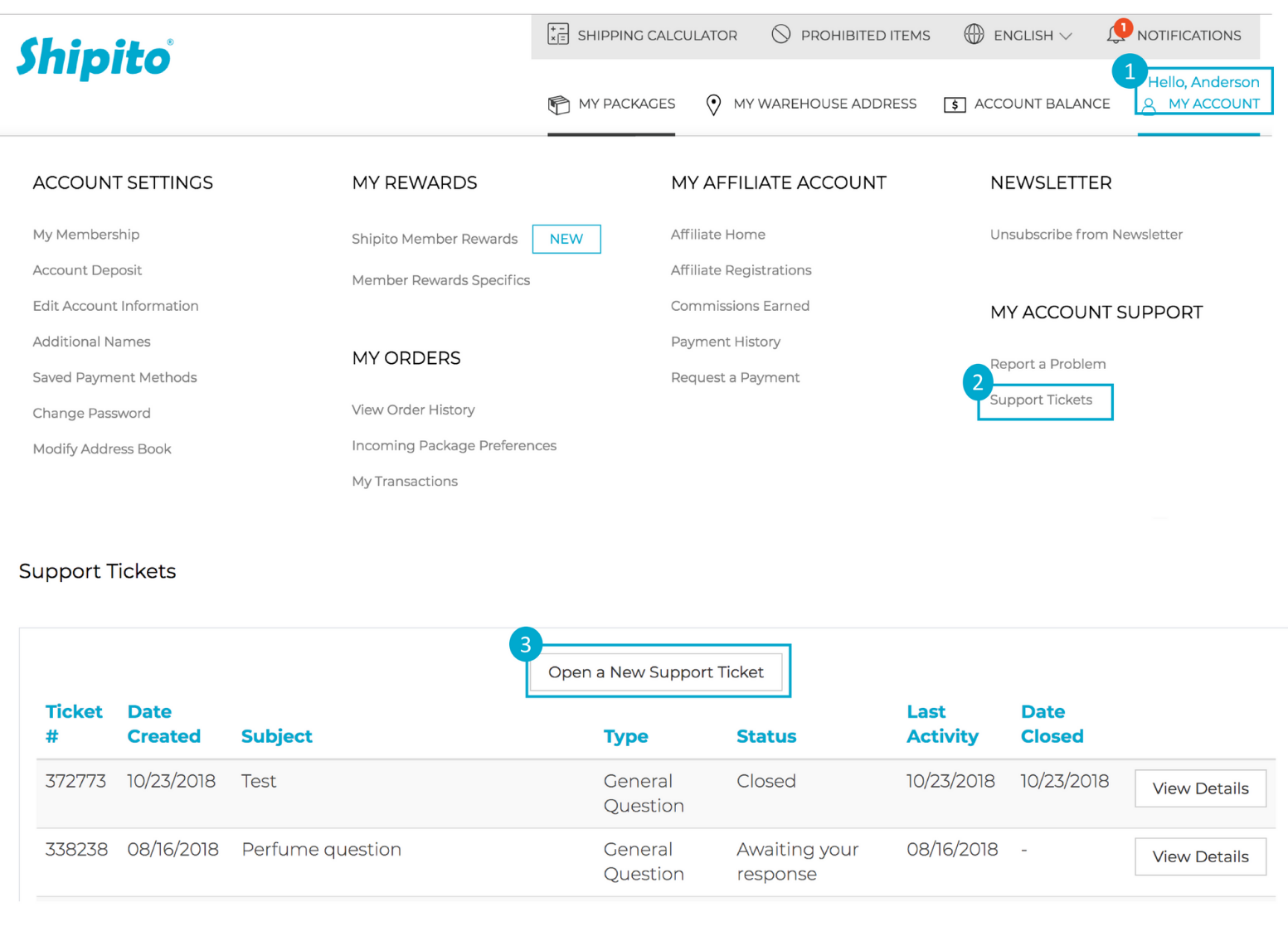Open Change Password link
Viewport: 1288px width, 931px height.
(x=91, y=413)
